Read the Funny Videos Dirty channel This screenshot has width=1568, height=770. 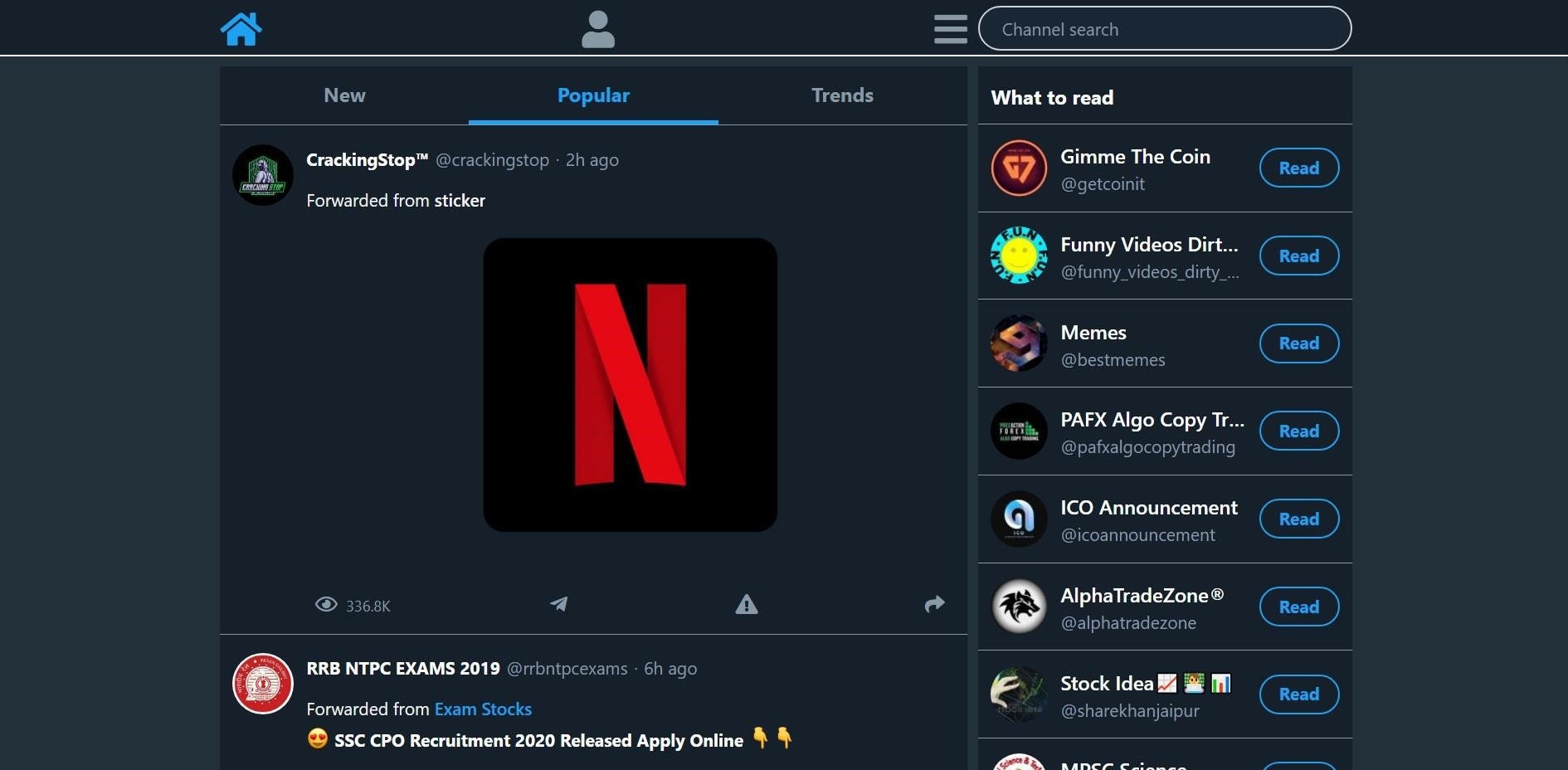click(x=1299, y=256)
